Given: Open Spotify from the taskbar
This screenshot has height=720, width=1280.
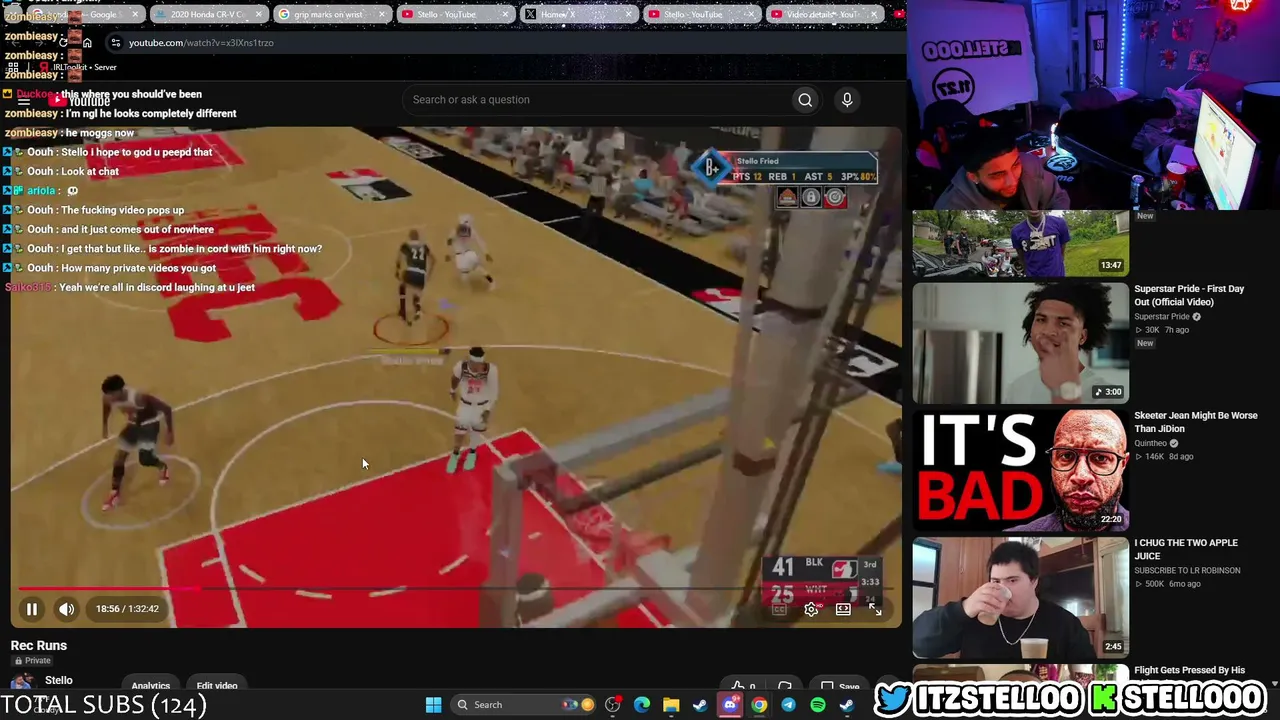Looking at the screenshot, I should [818, 705].
